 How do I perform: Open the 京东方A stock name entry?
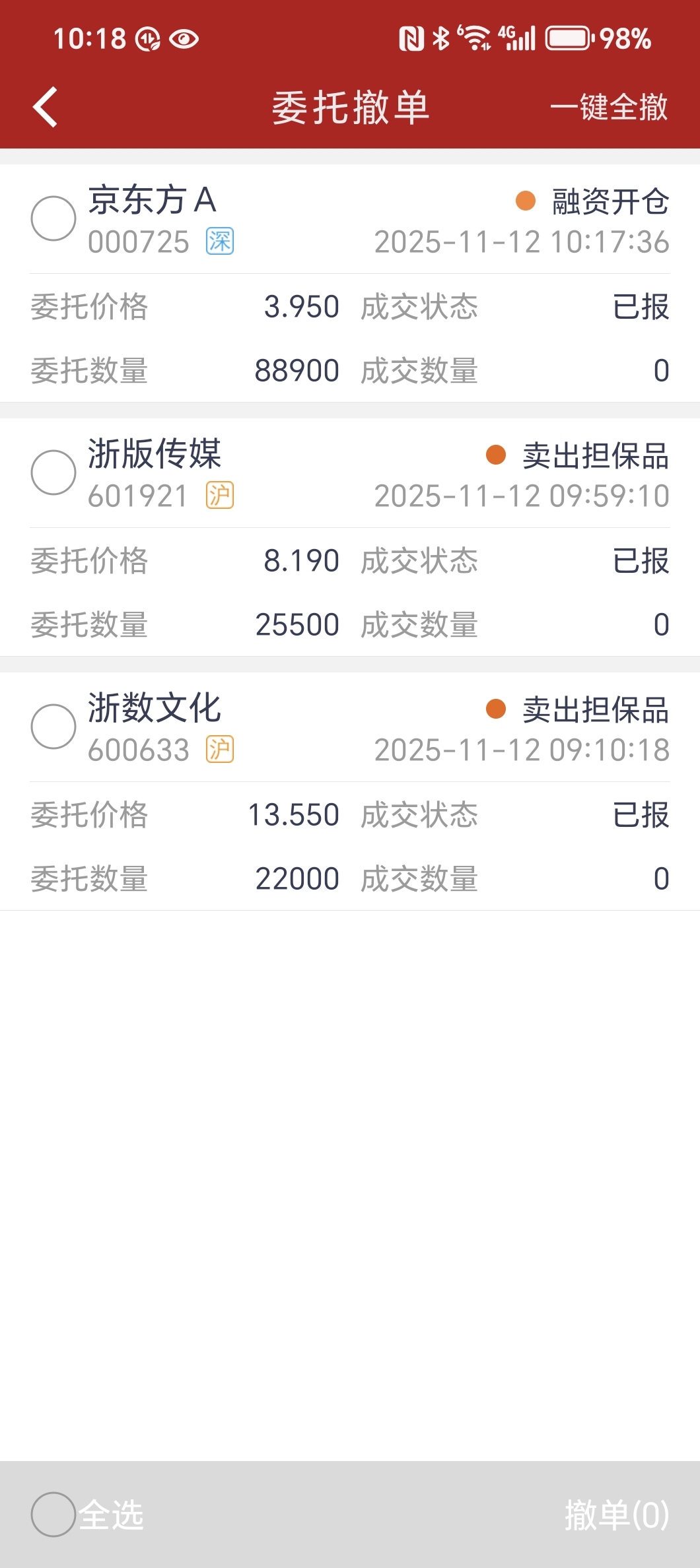153,200
